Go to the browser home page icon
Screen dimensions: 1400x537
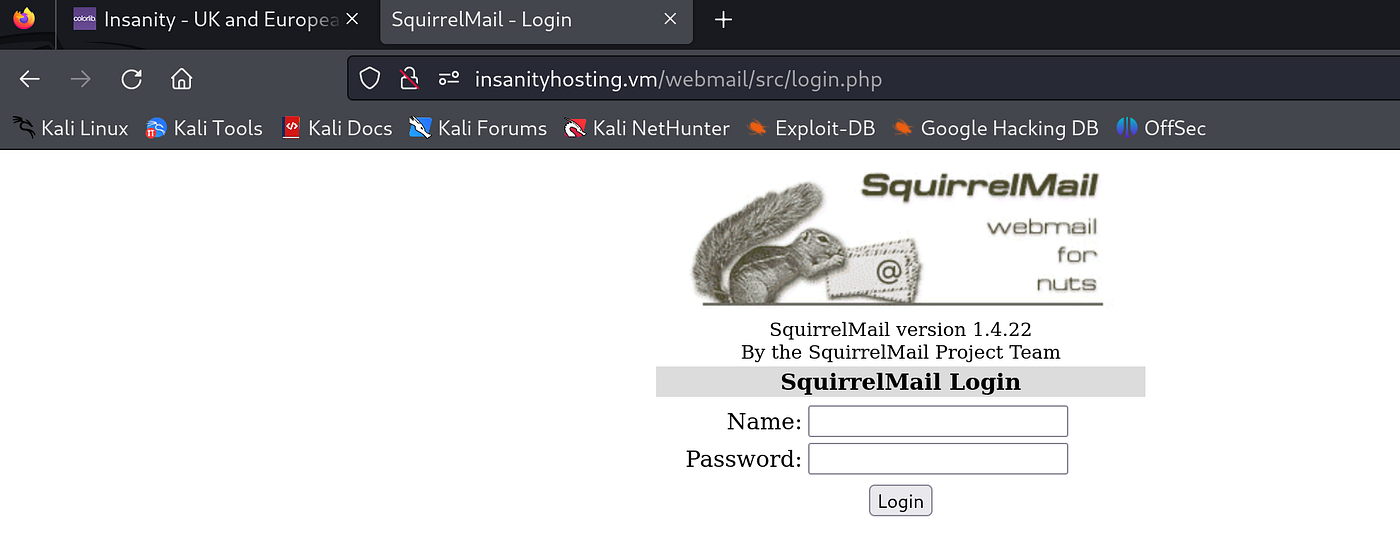tap(181, 79)
